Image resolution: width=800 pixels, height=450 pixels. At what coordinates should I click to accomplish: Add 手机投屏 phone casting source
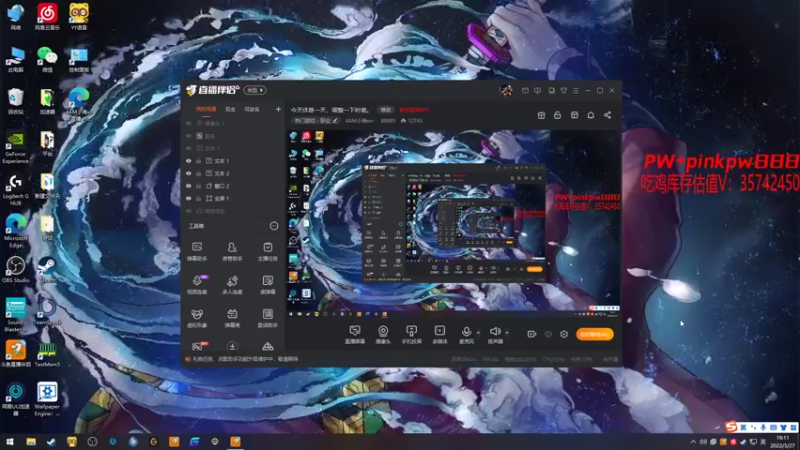(x=411, y=335)
